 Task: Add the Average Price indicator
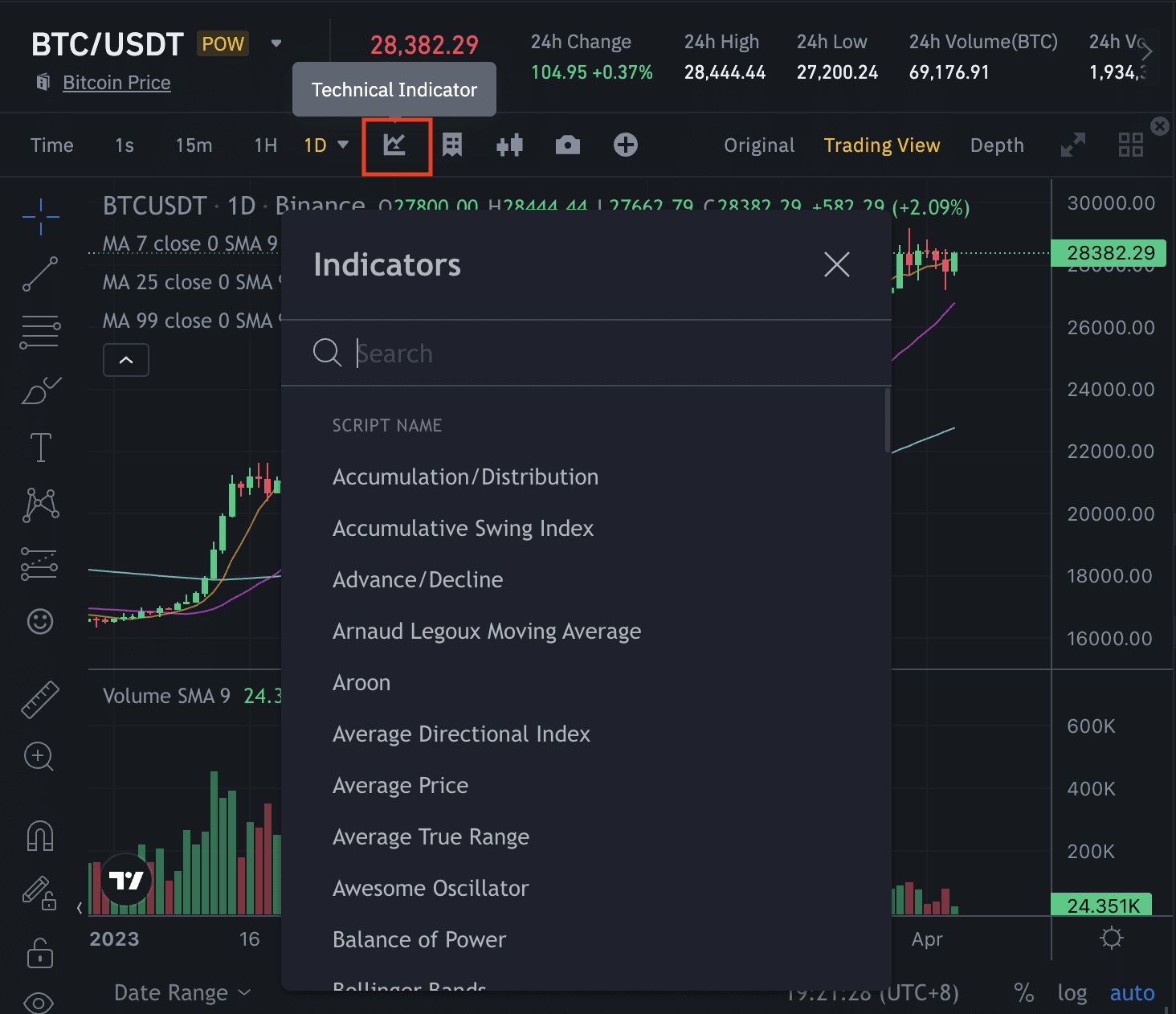[586, 786]
